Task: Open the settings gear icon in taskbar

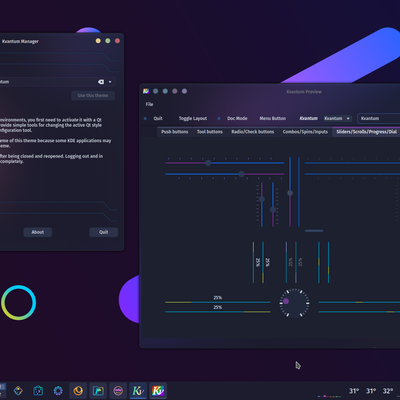Action: 58,390
